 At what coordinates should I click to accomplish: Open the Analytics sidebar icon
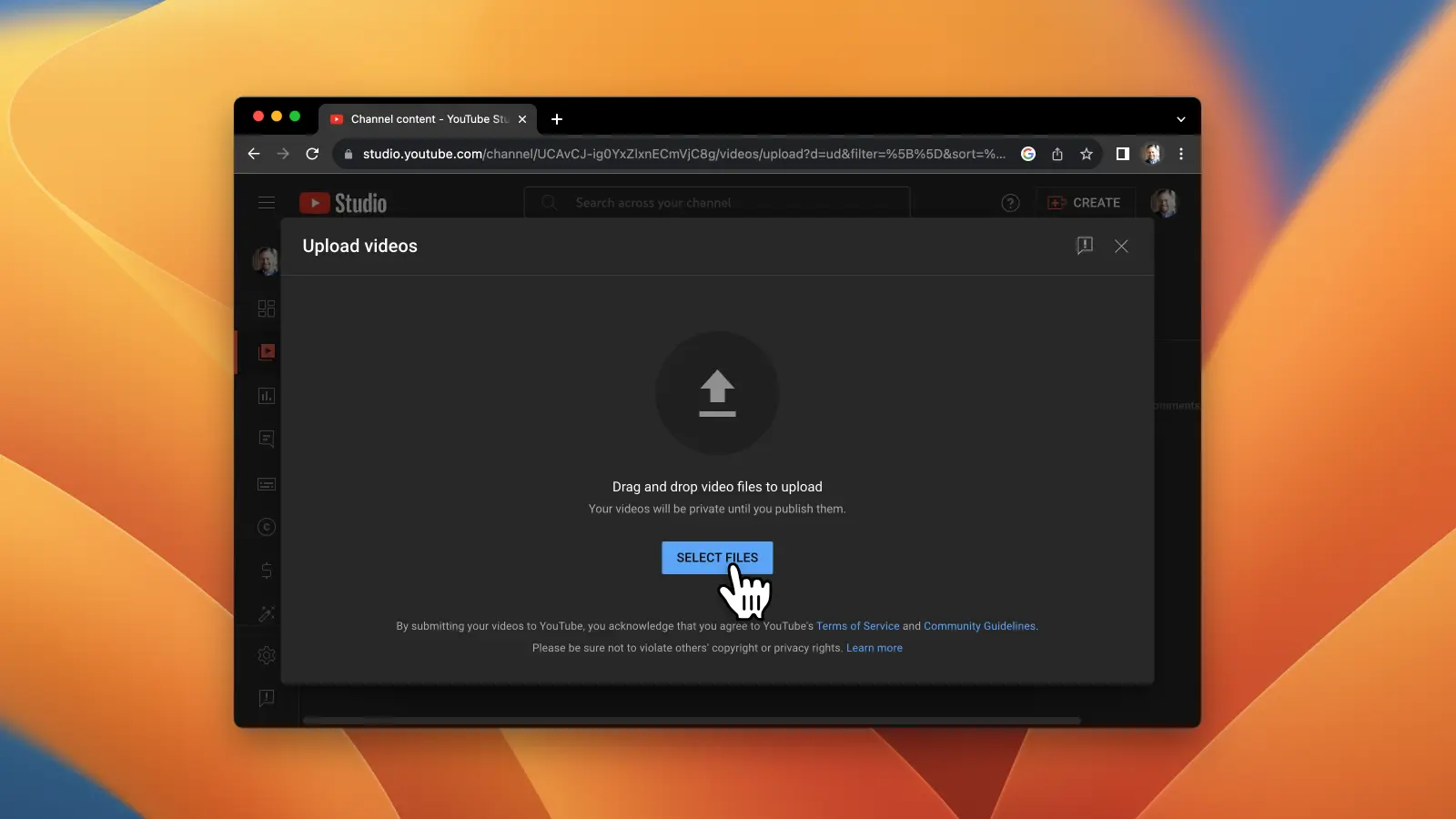pos(267,396)
